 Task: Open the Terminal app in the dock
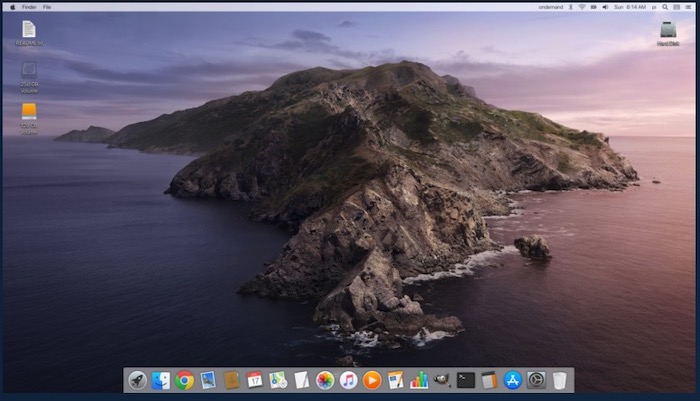[x=466, y=380]
